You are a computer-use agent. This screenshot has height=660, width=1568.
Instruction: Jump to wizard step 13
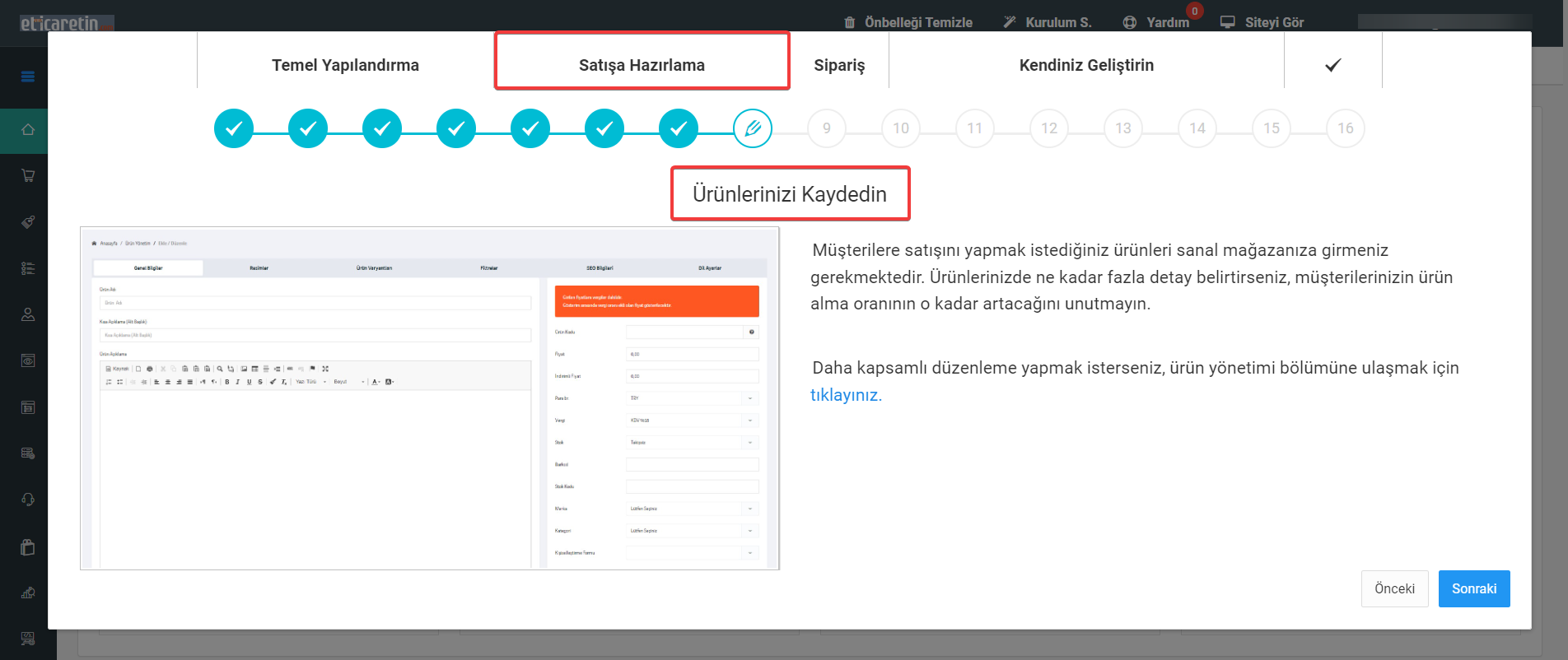coord(1123,128)
